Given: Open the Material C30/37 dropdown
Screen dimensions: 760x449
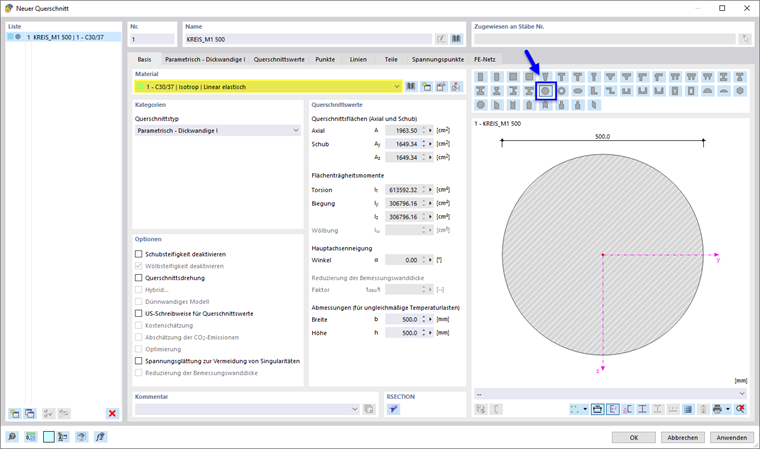Looking at the screenshot, I should 396,87.
